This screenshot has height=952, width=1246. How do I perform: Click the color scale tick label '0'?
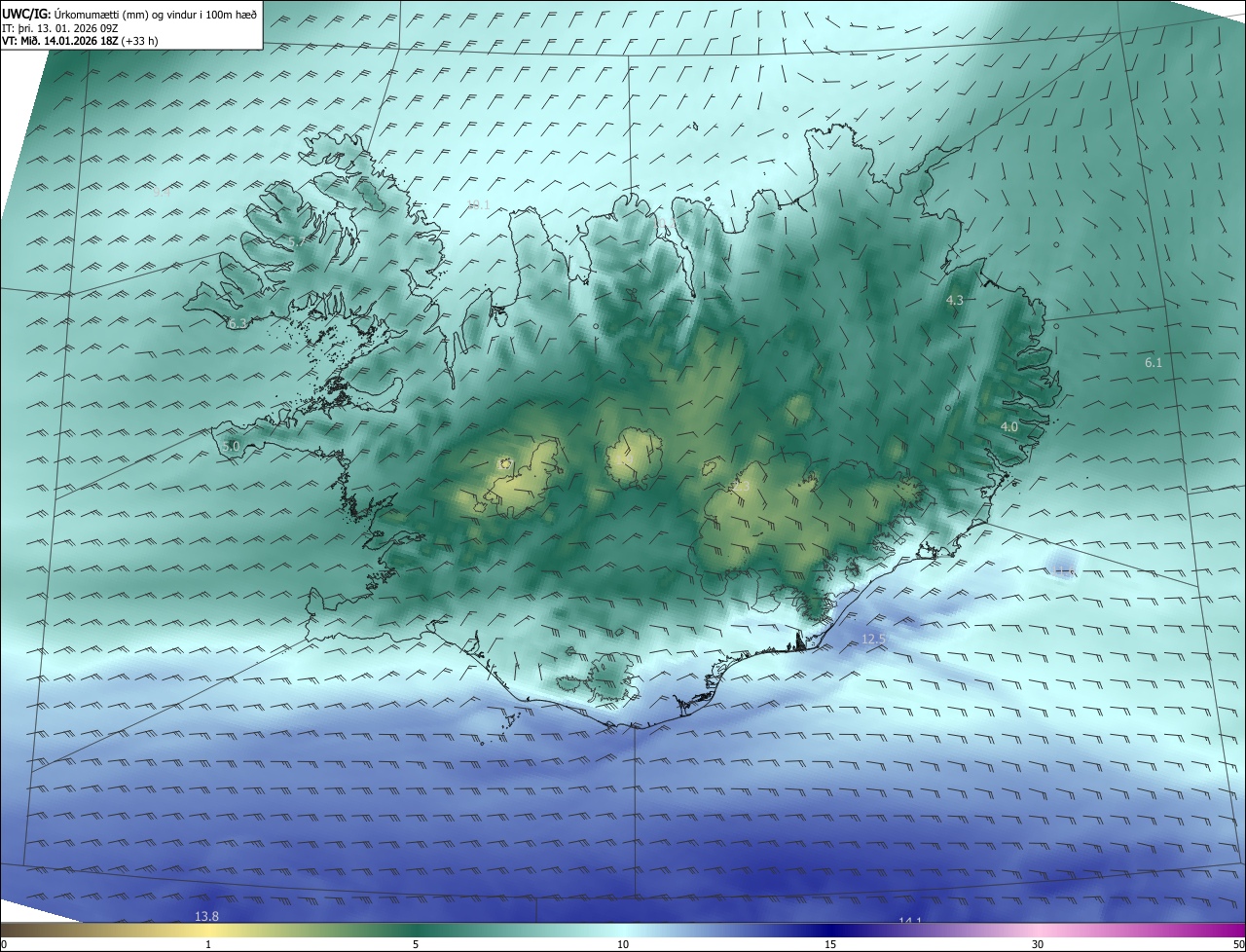(x=4, y=944)
